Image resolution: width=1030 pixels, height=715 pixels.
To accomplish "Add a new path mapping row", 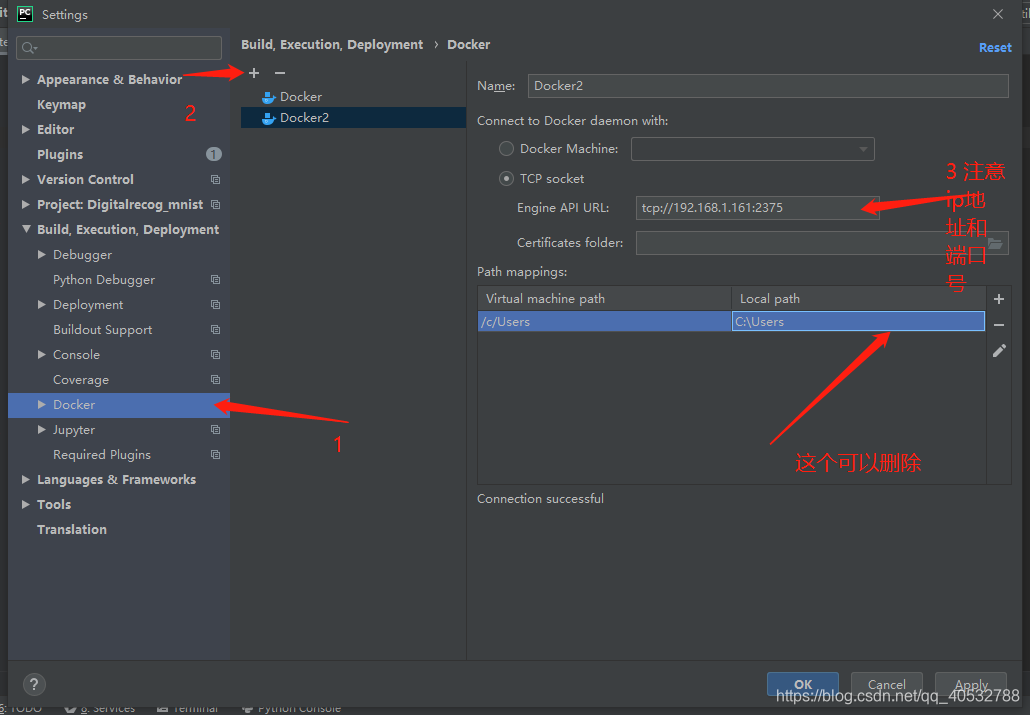I will click(998, 299).
